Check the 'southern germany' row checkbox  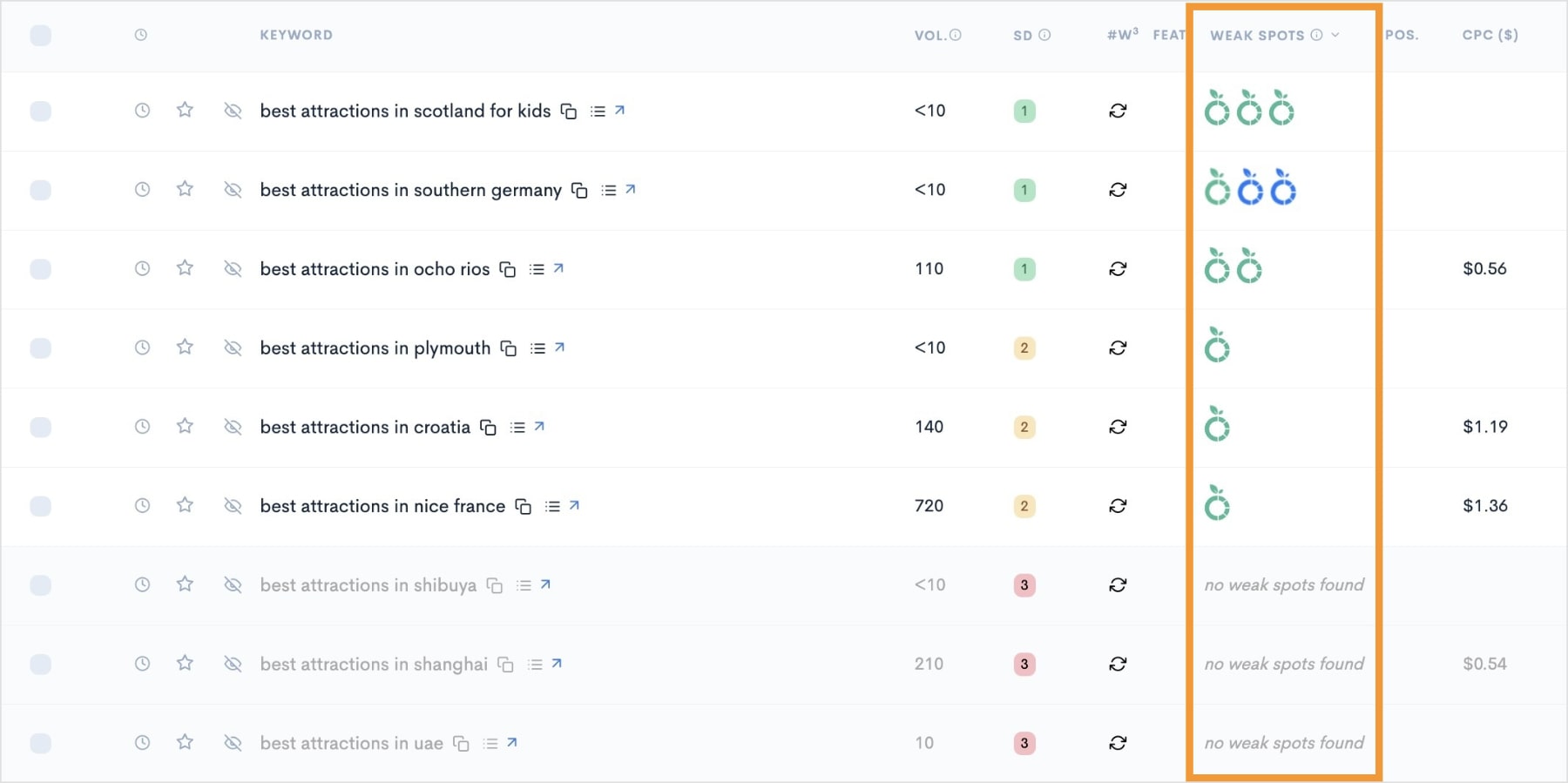(x=40, y=190)
